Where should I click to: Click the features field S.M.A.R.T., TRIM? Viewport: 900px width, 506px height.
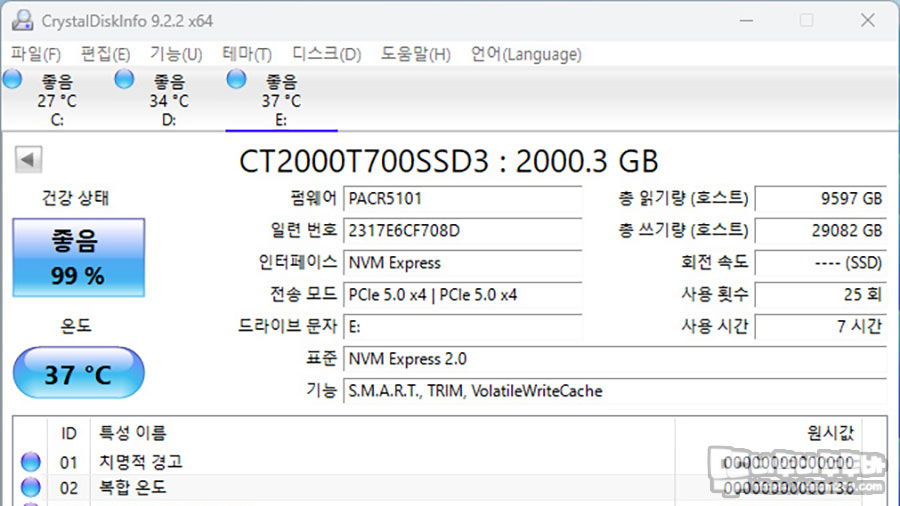tap(615, 391)
